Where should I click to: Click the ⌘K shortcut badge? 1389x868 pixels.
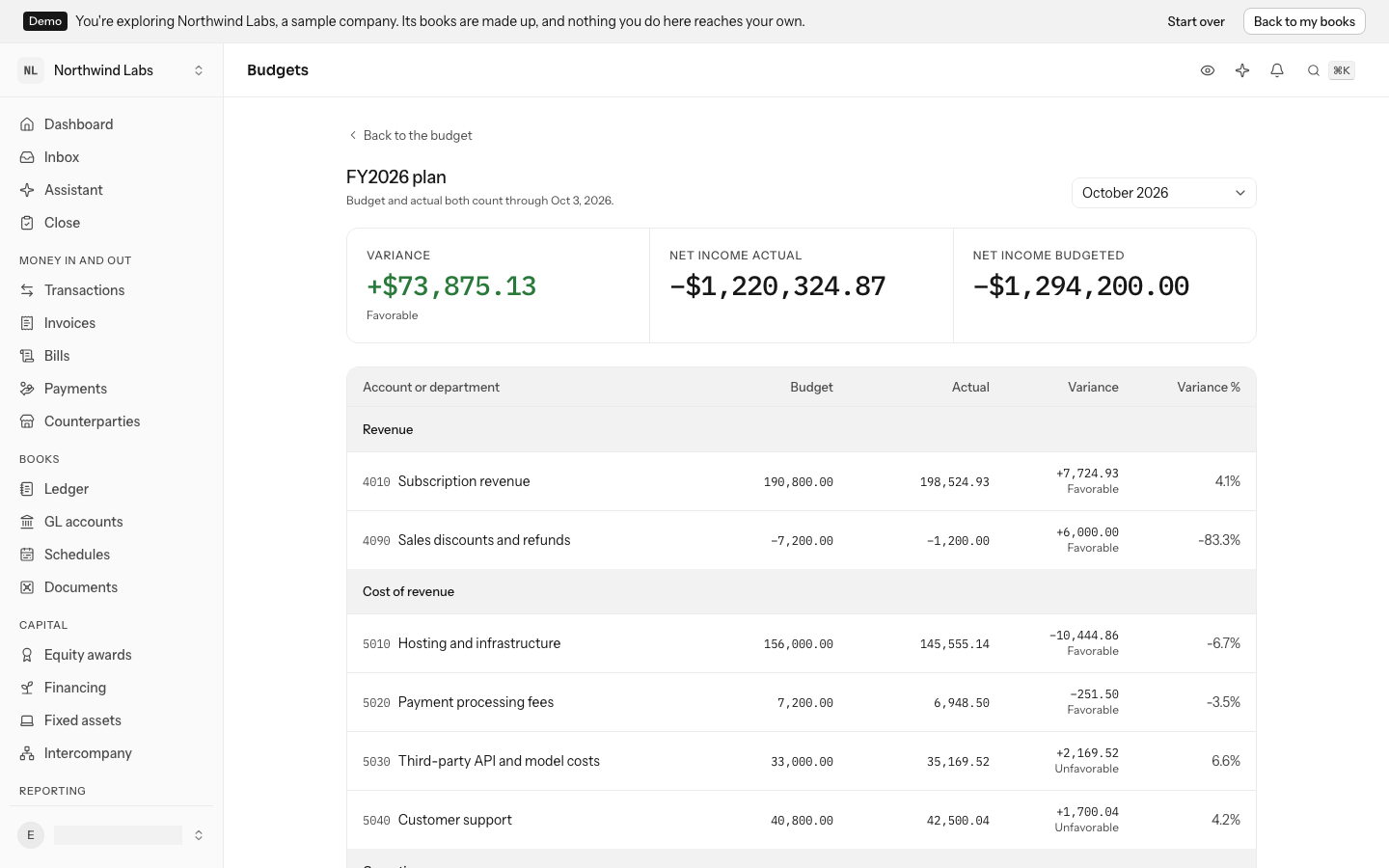pyautogui.click(x=1342, y=70)
